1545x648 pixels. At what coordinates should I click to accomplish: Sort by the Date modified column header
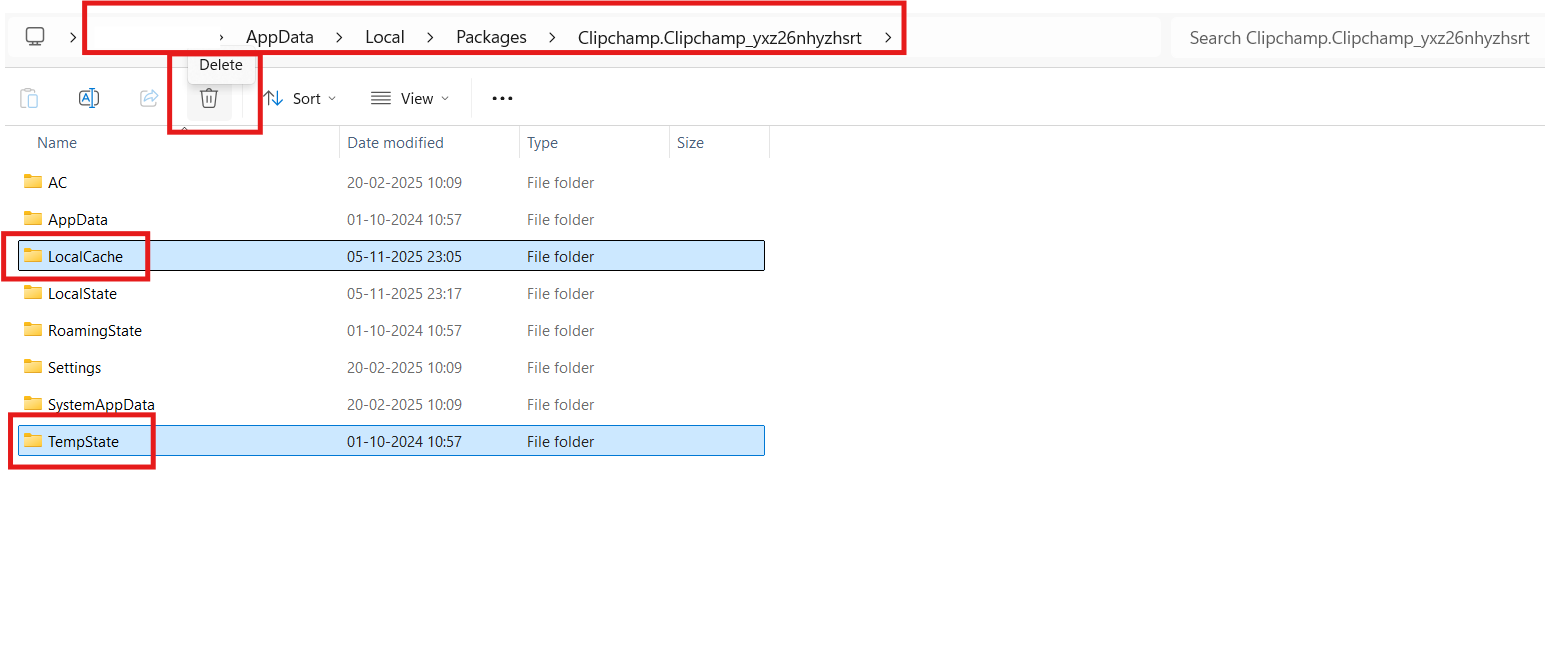(395, 143)
